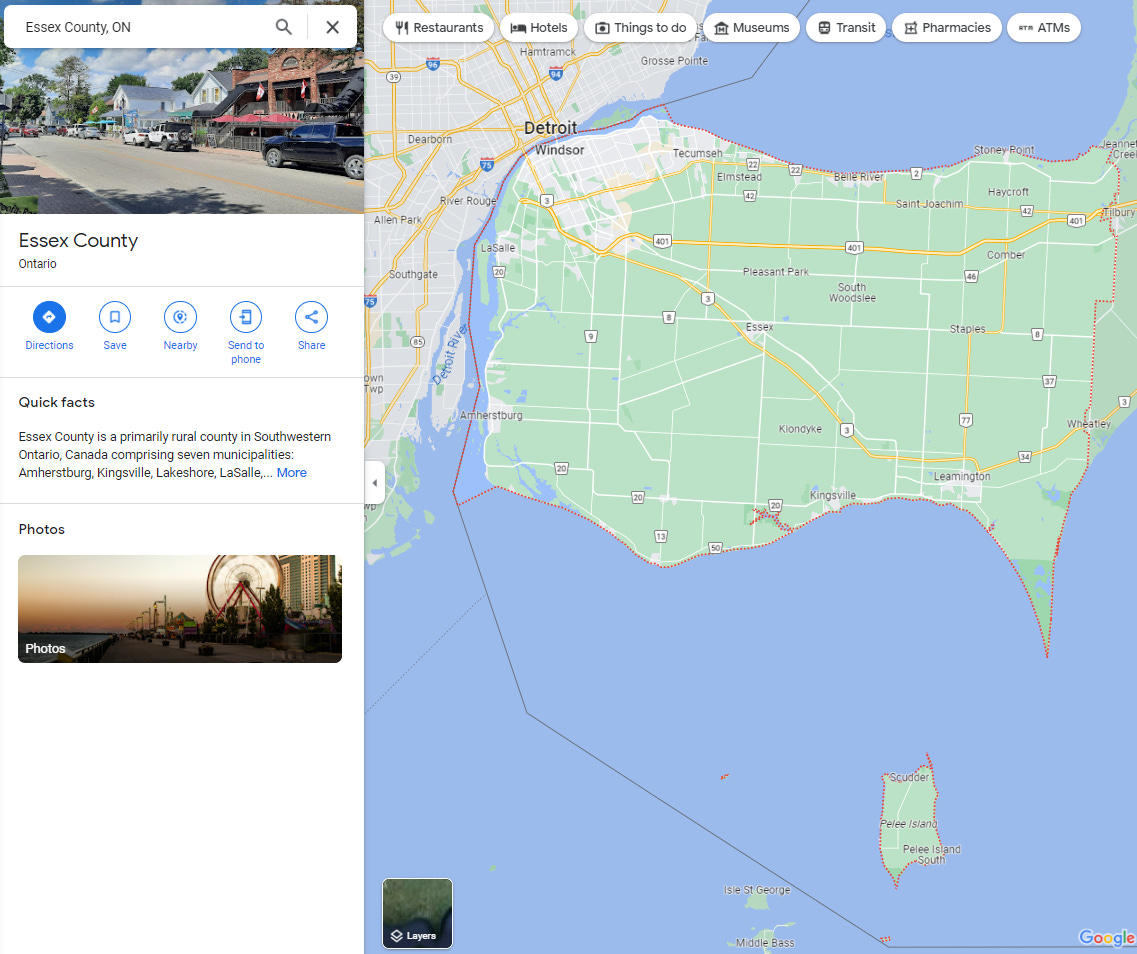Image resolution: width=1137 pixels, height=954 pixels.
Task: Click Klondyke label on map
Action: pos(800,429)
